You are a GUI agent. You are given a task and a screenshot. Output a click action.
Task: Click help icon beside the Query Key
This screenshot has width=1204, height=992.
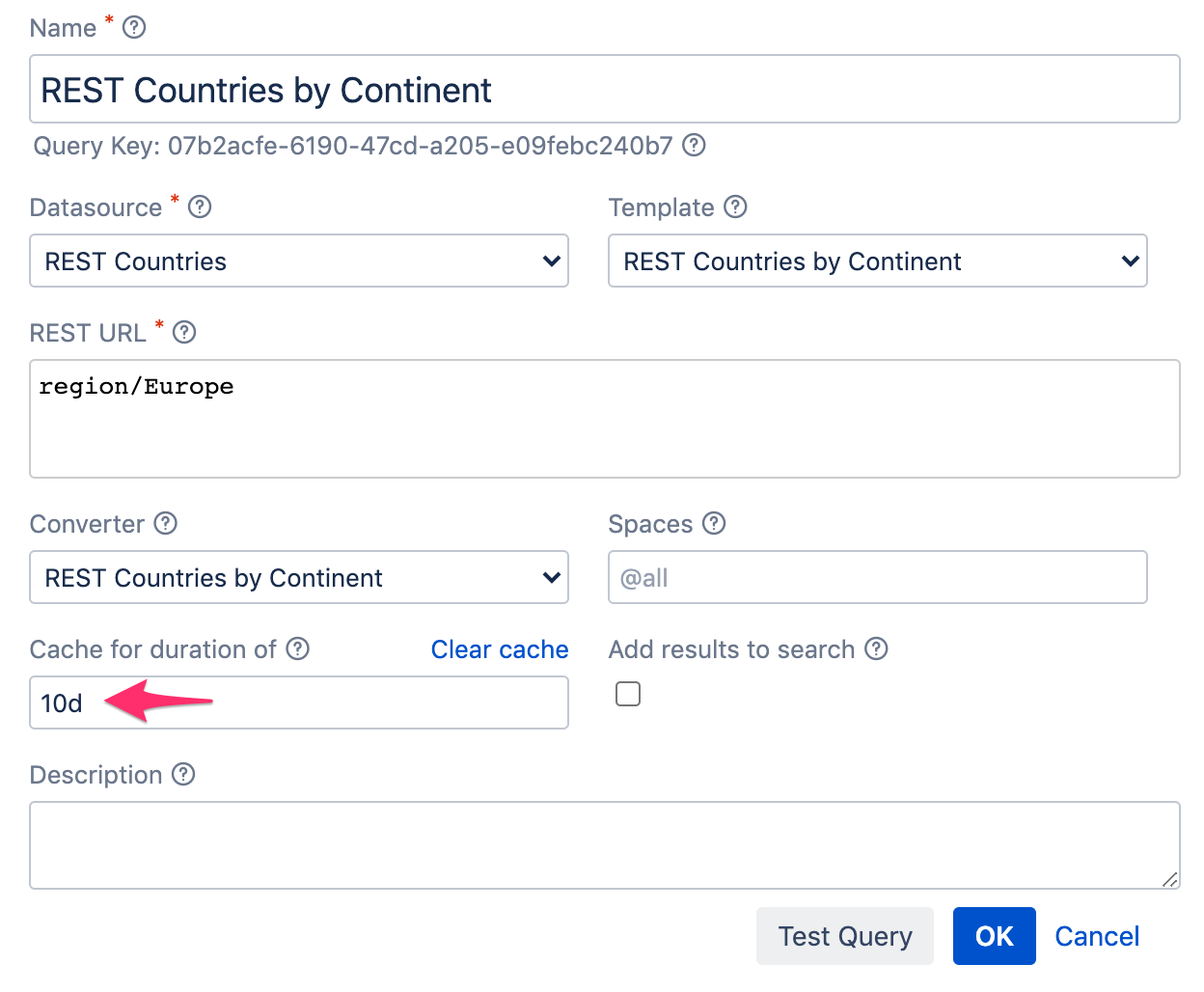coord(694,145)
